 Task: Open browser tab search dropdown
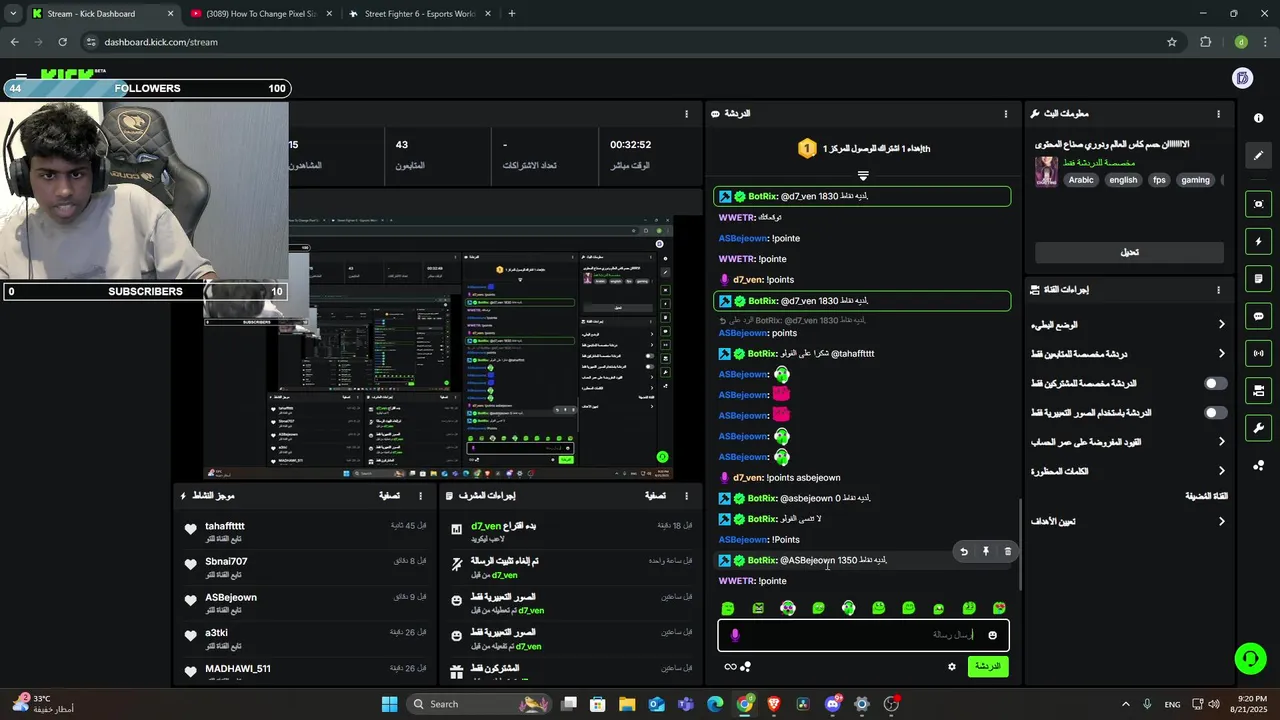pyautogui.click(x=12, y=14)
